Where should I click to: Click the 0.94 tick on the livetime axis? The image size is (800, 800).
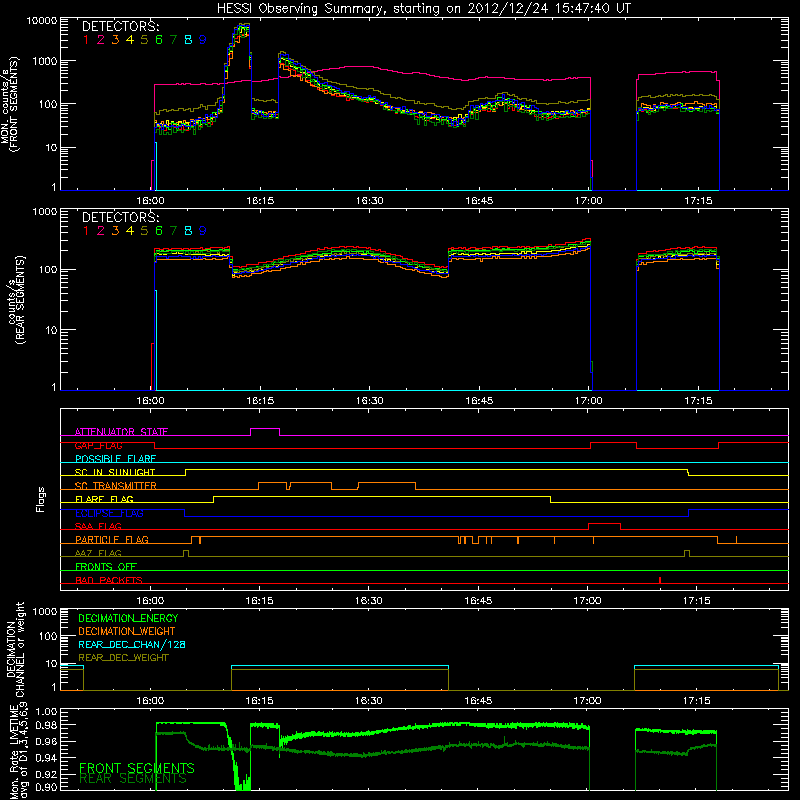(x=46, y=758)
